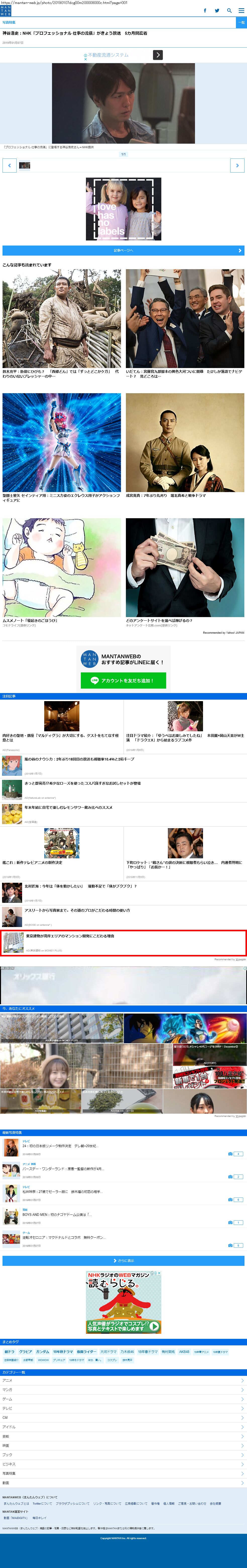Close the 不動産流通システム ad with small x
Viewport: 247px width, 1568px height.
pyautogui.click(x=85, y=60)
